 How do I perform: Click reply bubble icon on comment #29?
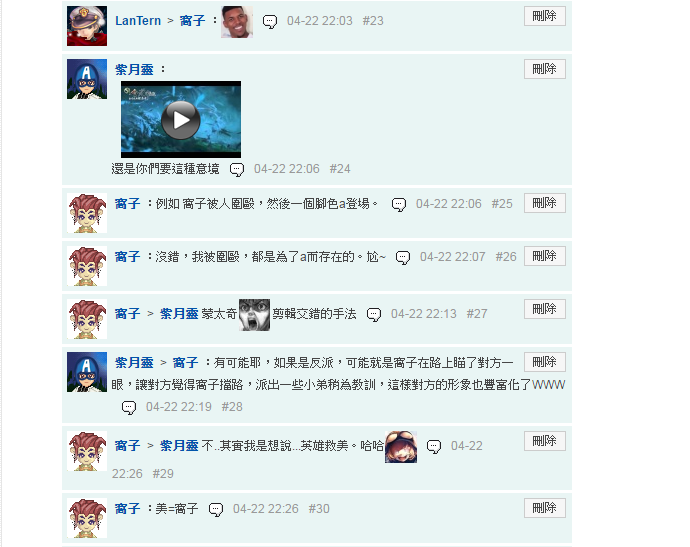tap(433, 447)
